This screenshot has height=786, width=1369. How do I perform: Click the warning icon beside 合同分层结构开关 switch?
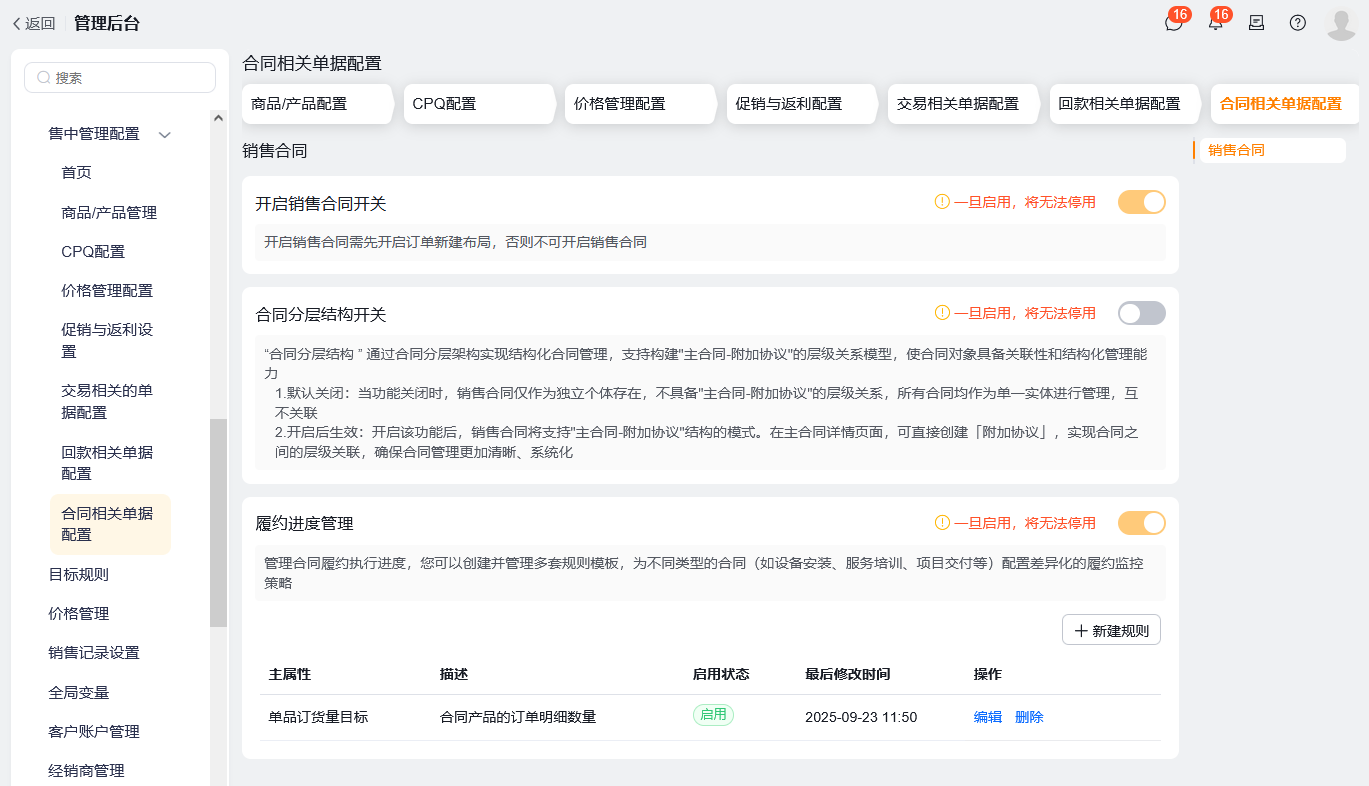click(x=940, y=313)
